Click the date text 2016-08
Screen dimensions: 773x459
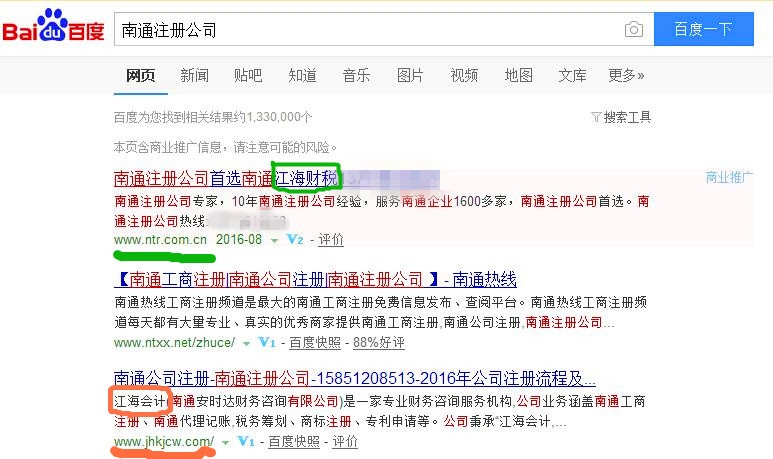coord(239,240)
